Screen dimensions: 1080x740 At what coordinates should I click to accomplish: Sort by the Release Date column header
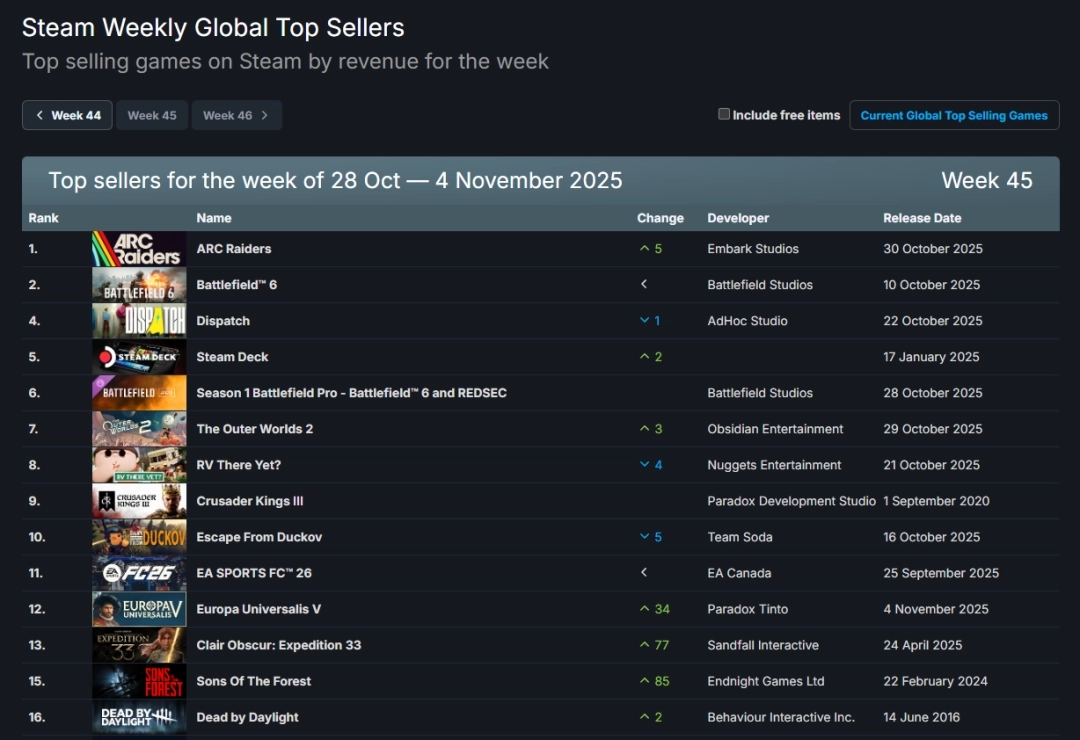921,218
